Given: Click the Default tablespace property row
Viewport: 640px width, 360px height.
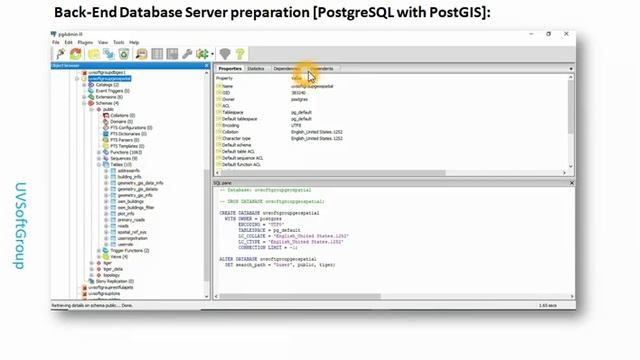Looking at the screenshot, I should (391, 119).
